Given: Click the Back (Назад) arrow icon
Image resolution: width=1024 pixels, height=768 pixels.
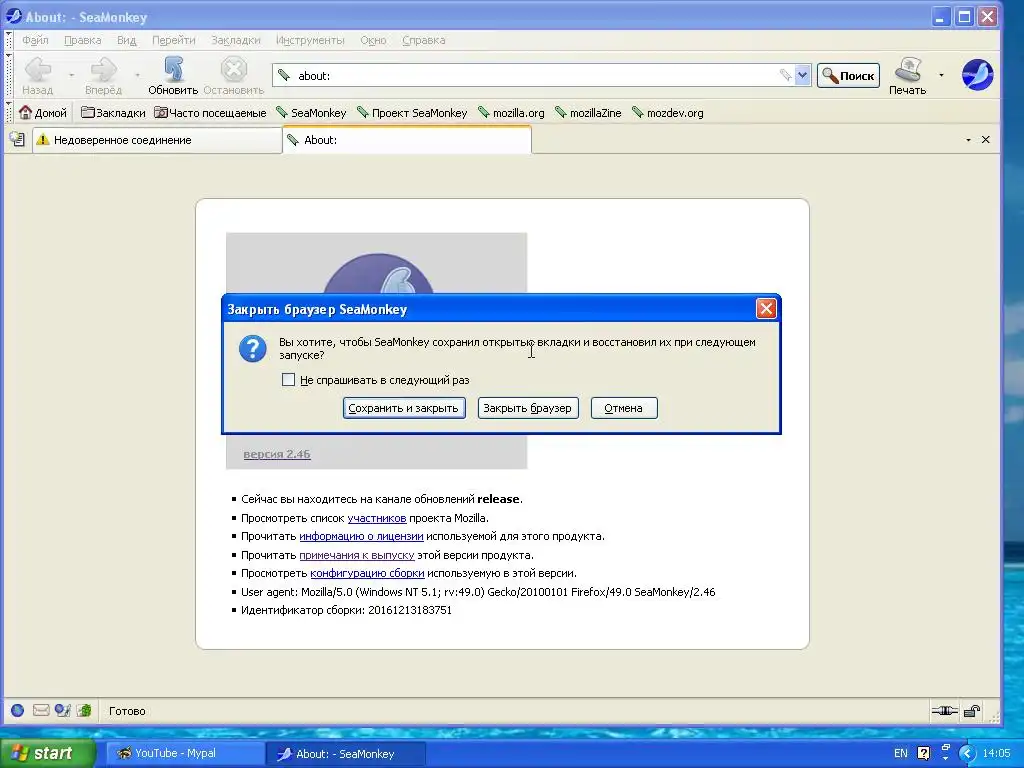Looking at the screenshot, I should (38, 69).
